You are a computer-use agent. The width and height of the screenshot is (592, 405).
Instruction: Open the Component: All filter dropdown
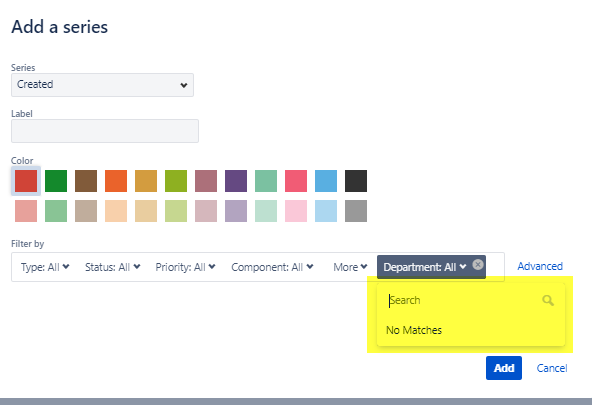pyautogui.click(x=272, y=267)
